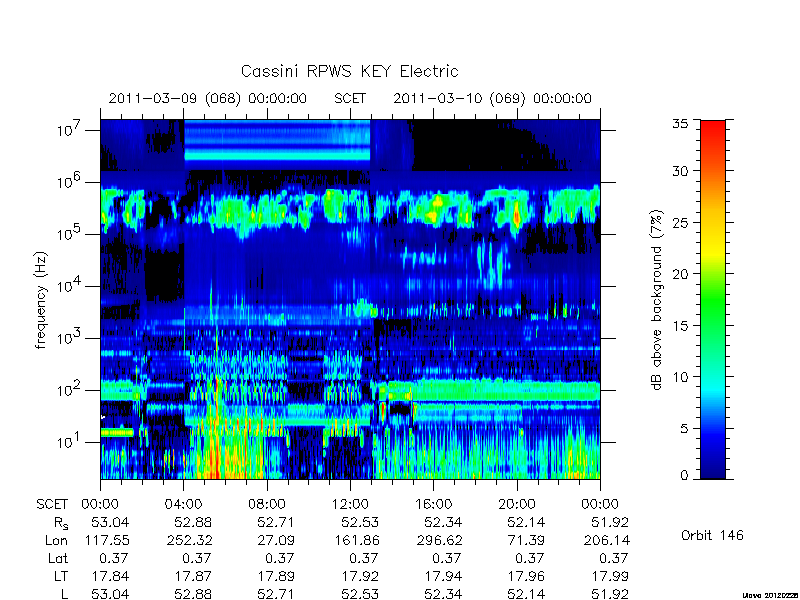Screen dimensions: 800x600
Task: Click the 10^3 frequency tick label
Action: 70,338
